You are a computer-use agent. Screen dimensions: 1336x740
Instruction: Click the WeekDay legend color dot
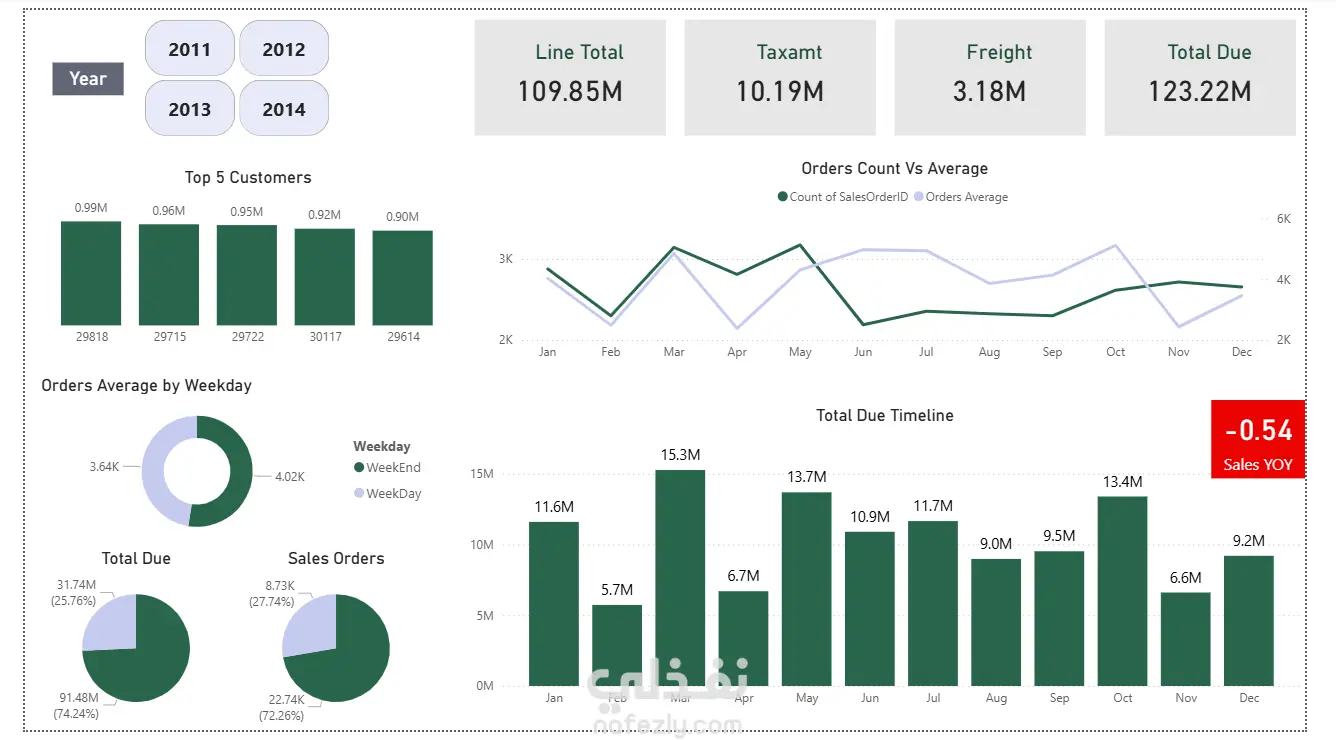359,494
